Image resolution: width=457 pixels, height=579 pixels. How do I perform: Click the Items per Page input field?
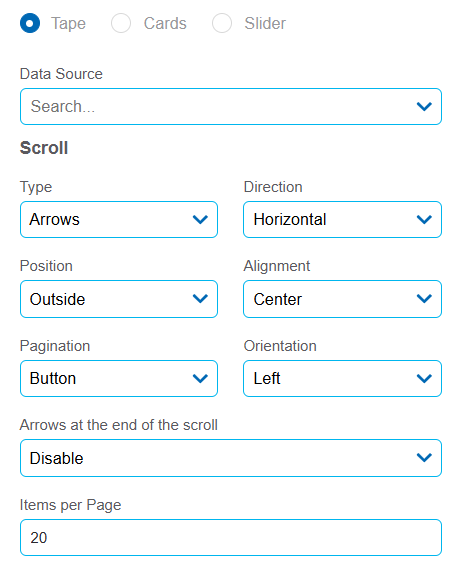pyautogui.click(x=231, y=538)
